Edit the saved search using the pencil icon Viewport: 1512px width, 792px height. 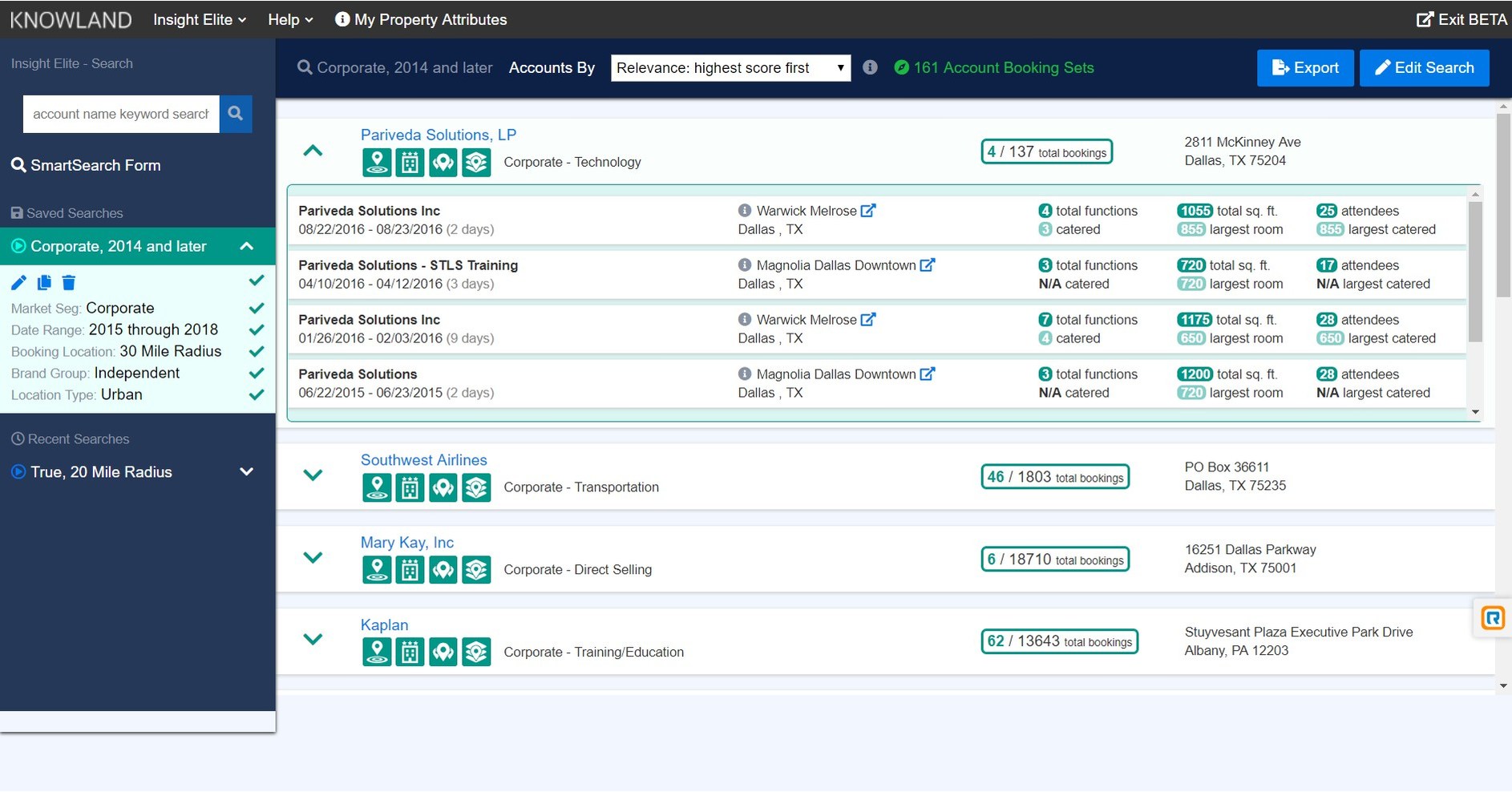(18, 282)
